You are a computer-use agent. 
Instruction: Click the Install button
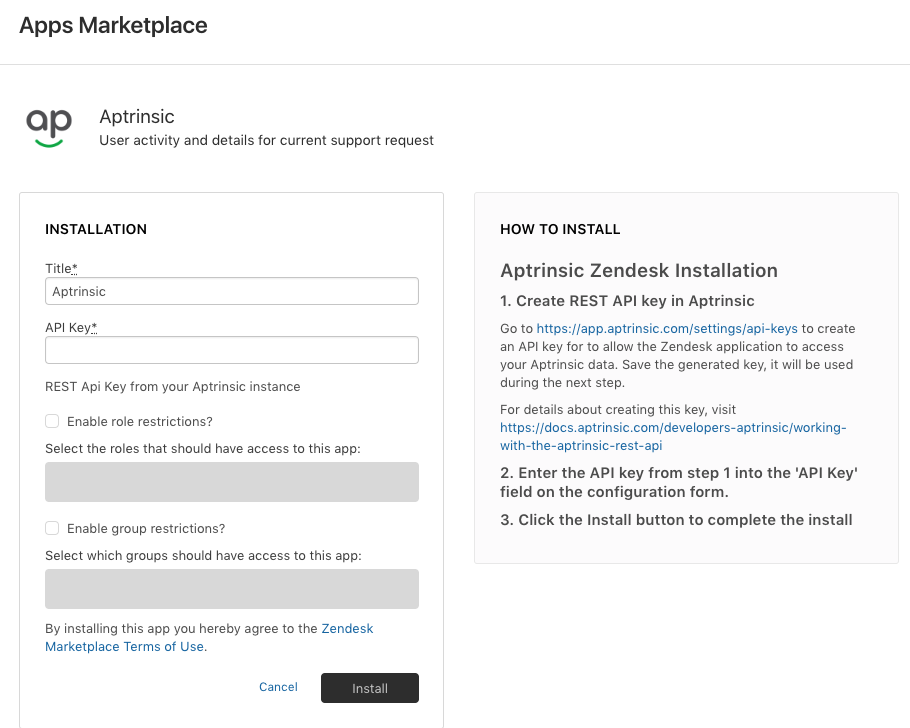coord(370,688)
